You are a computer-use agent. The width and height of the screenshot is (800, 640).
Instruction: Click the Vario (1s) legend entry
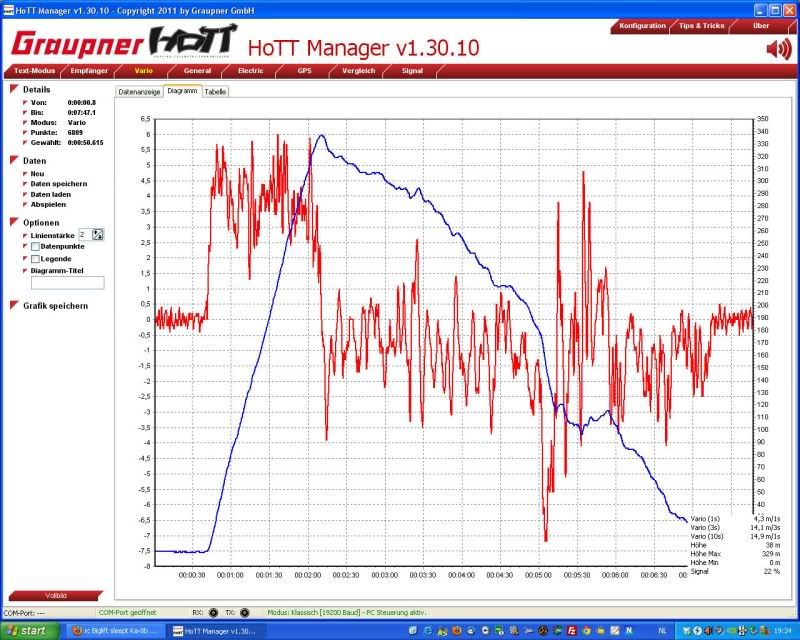pyautogui.click(x=705, y=519)
